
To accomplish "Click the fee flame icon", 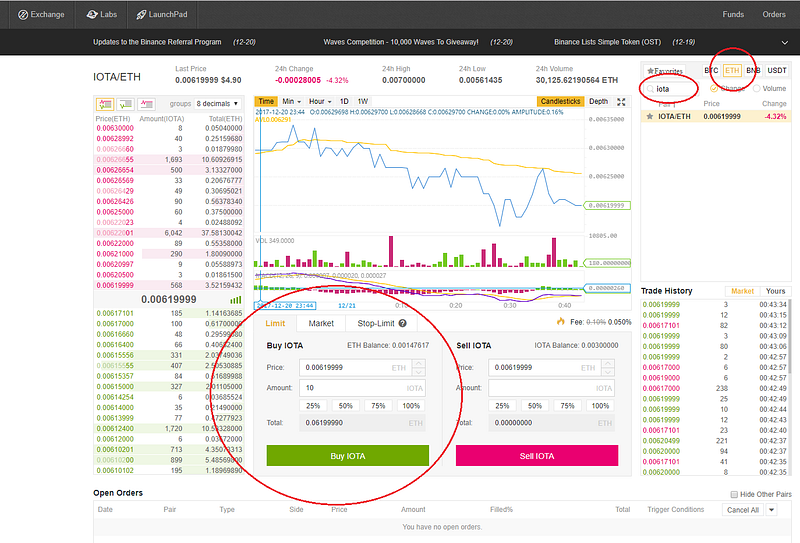I will 561,322.
